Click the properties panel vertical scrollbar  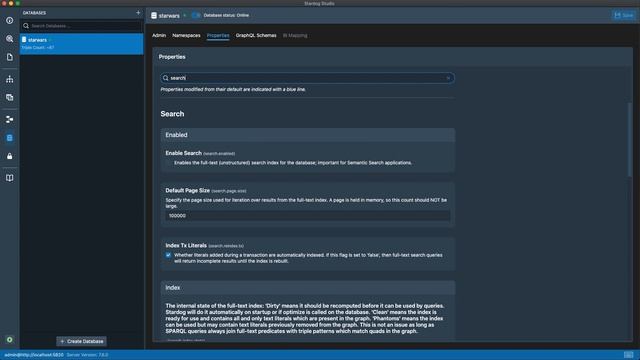[630, 139]
